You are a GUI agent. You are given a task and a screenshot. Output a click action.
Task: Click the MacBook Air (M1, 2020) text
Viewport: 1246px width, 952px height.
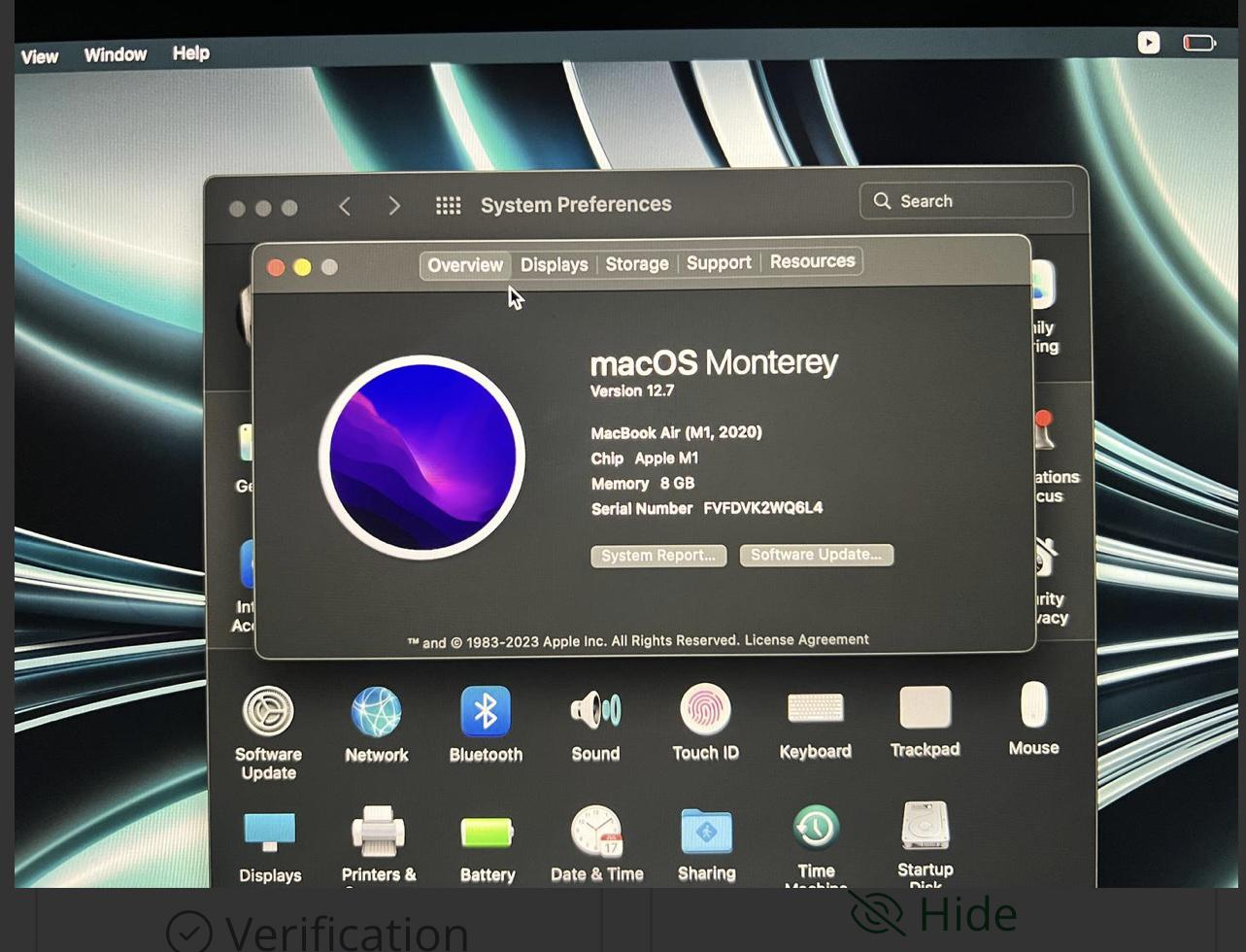point(676,432)
